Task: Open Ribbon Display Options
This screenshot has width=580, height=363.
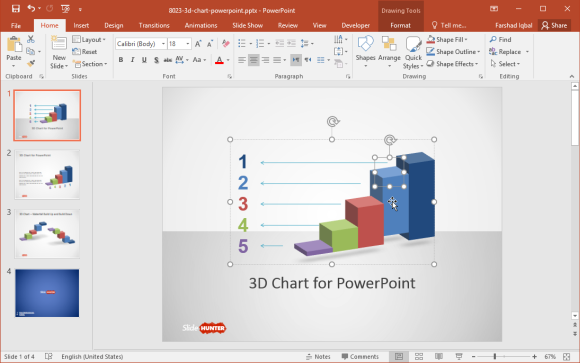Action: point(494,9)
